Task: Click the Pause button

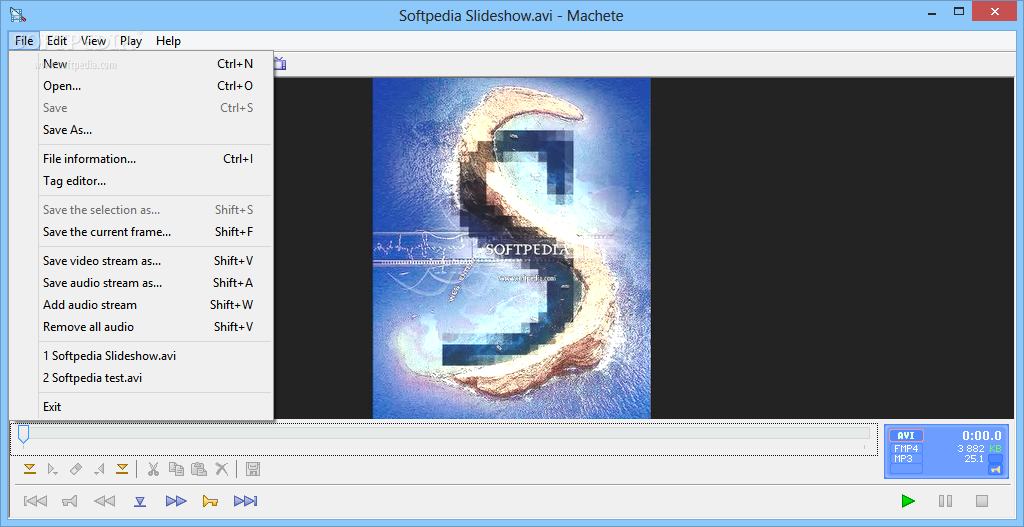Action: [945, 502]
